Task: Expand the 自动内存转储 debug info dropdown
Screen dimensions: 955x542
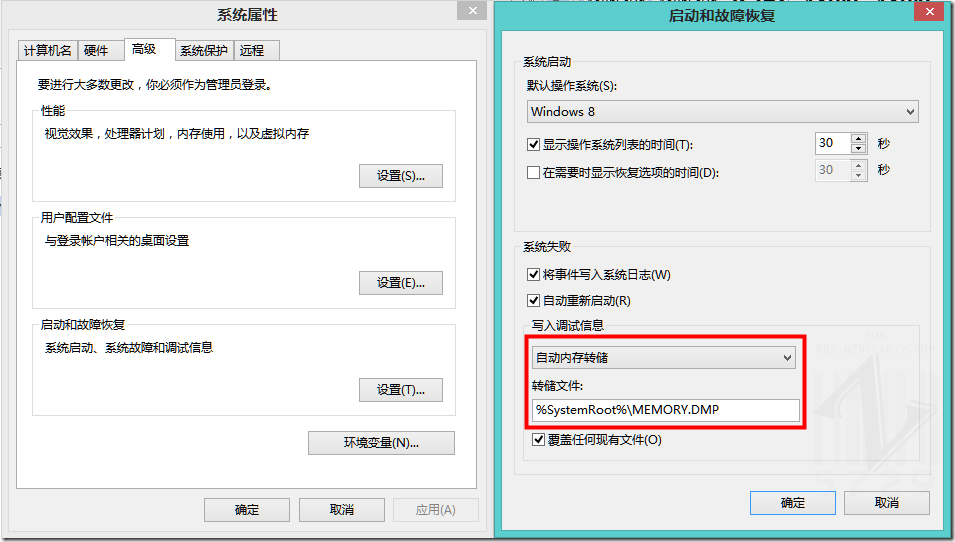Action: (664, 357)
